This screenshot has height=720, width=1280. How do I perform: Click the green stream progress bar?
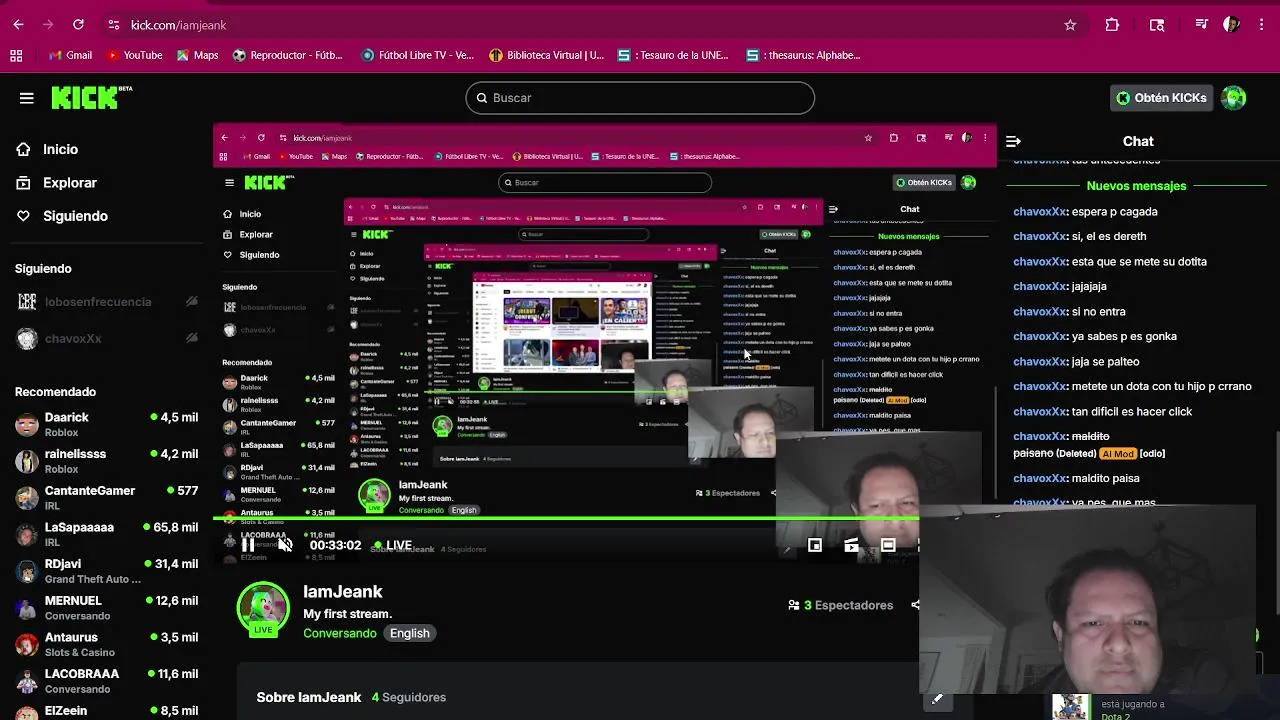tap(566, 519)
